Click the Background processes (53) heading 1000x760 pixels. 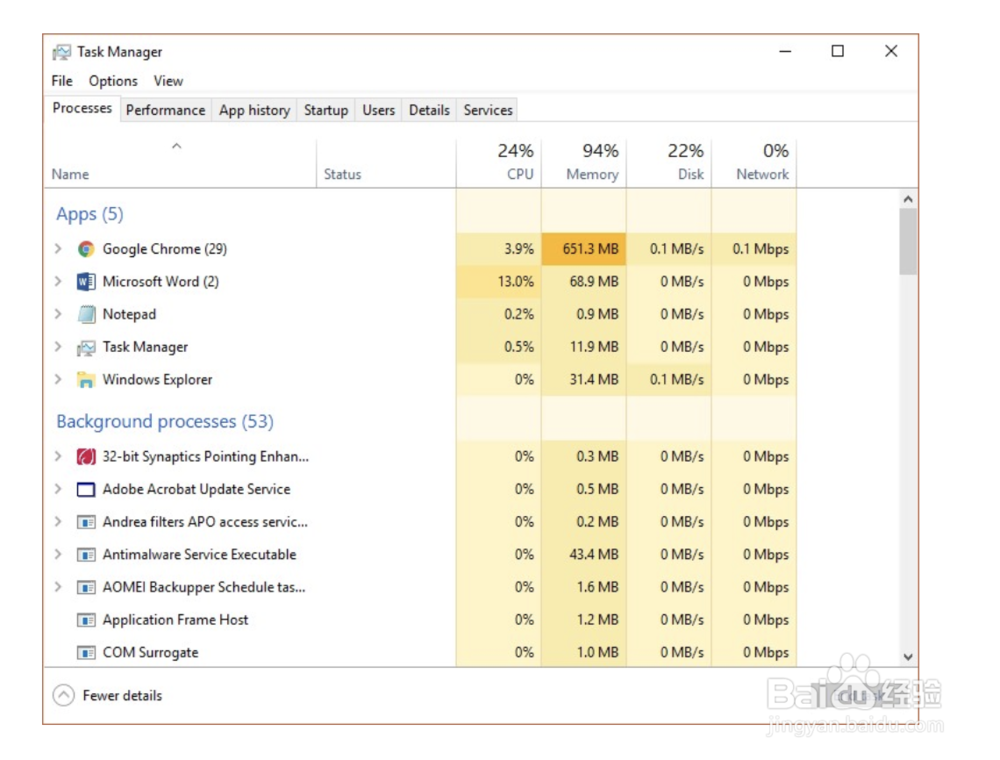click(165, 421)
